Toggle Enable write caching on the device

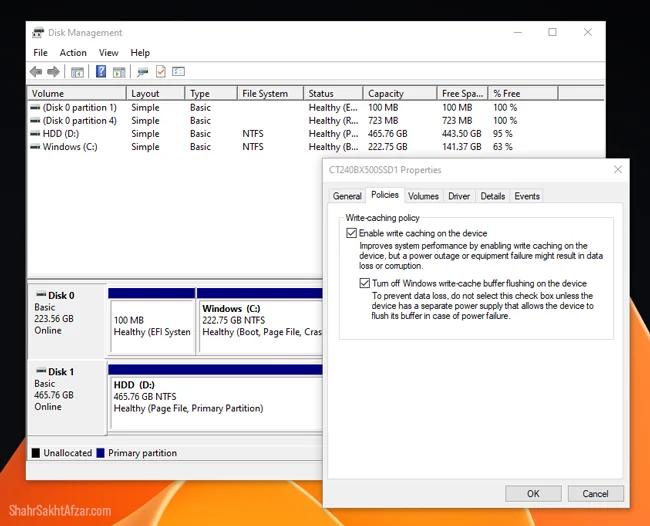pyautogui.click(x=352, y=233)
